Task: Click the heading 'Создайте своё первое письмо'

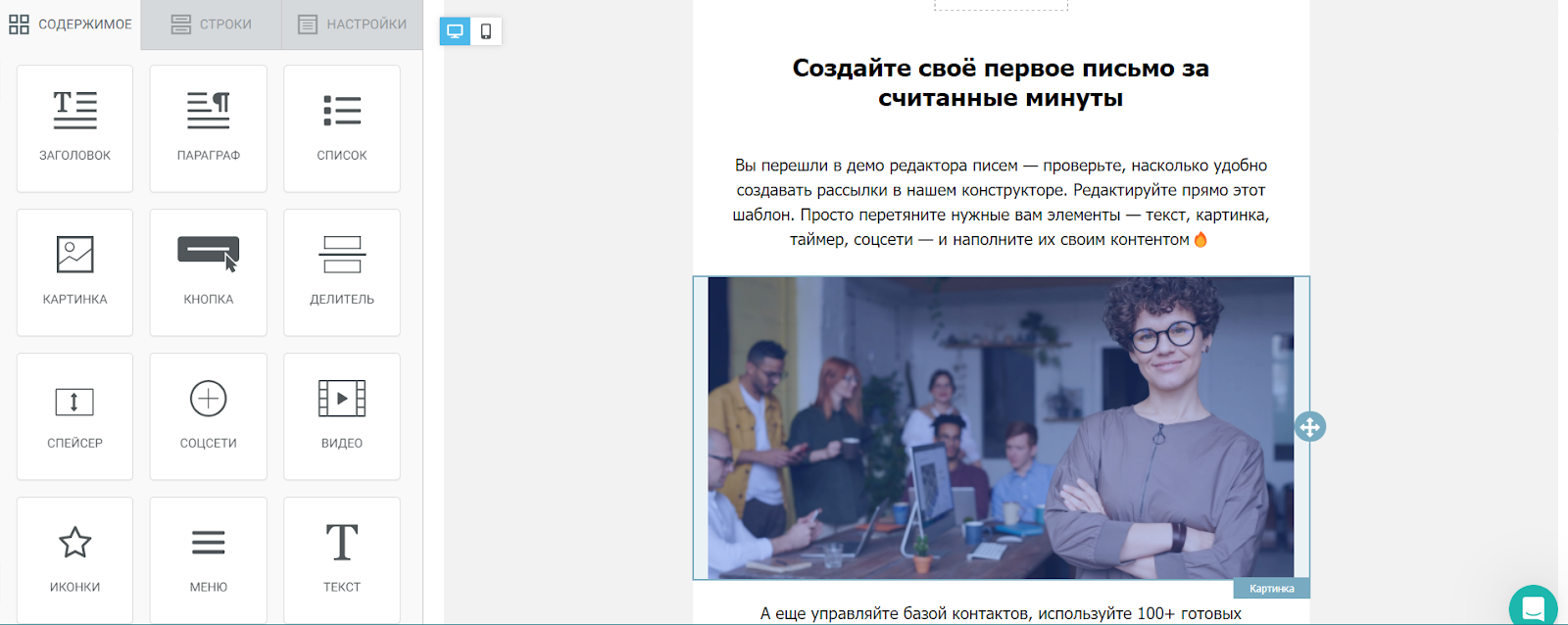Action: 1001,83
